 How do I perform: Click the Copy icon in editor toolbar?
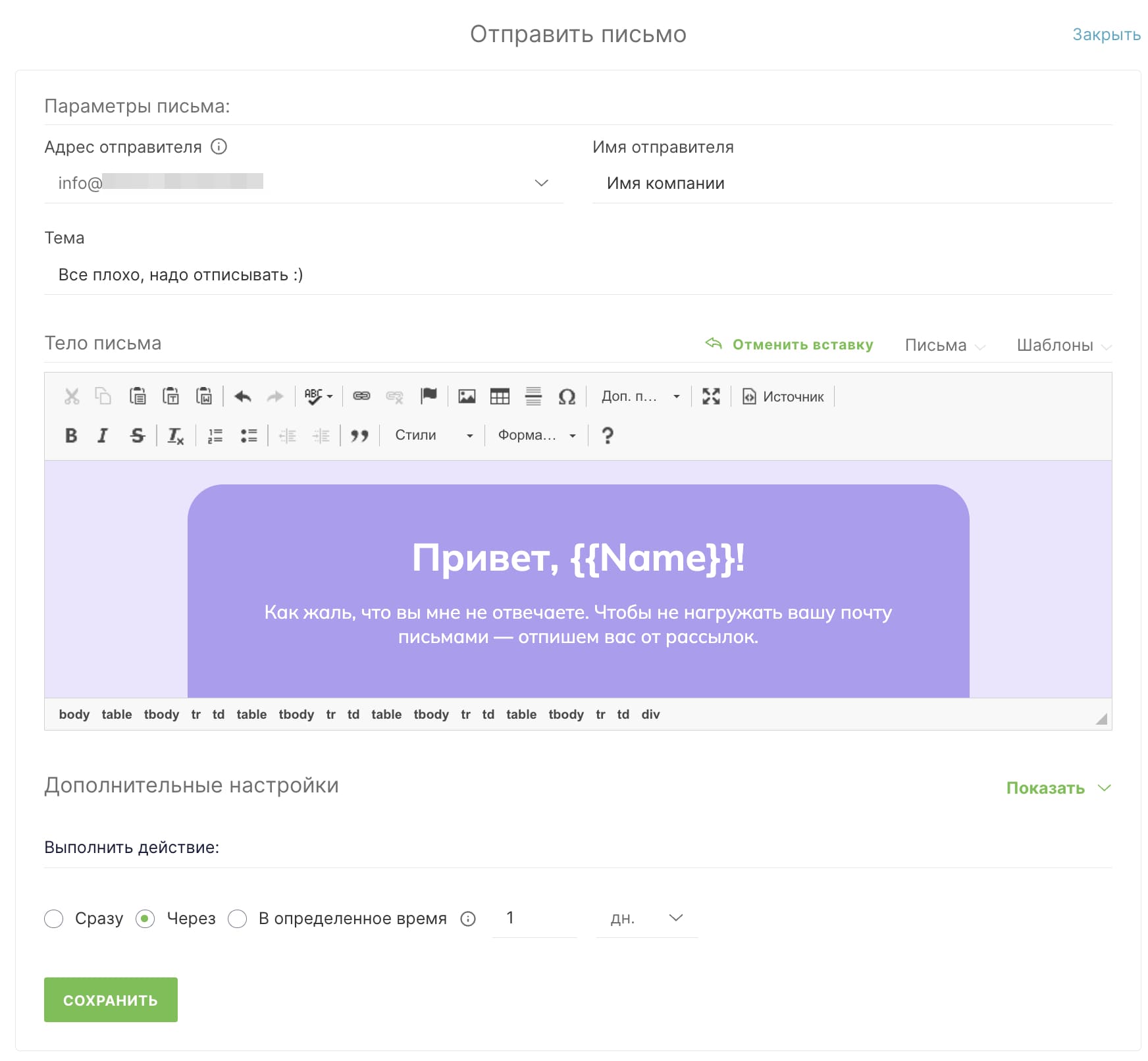[x=103, y=396]
